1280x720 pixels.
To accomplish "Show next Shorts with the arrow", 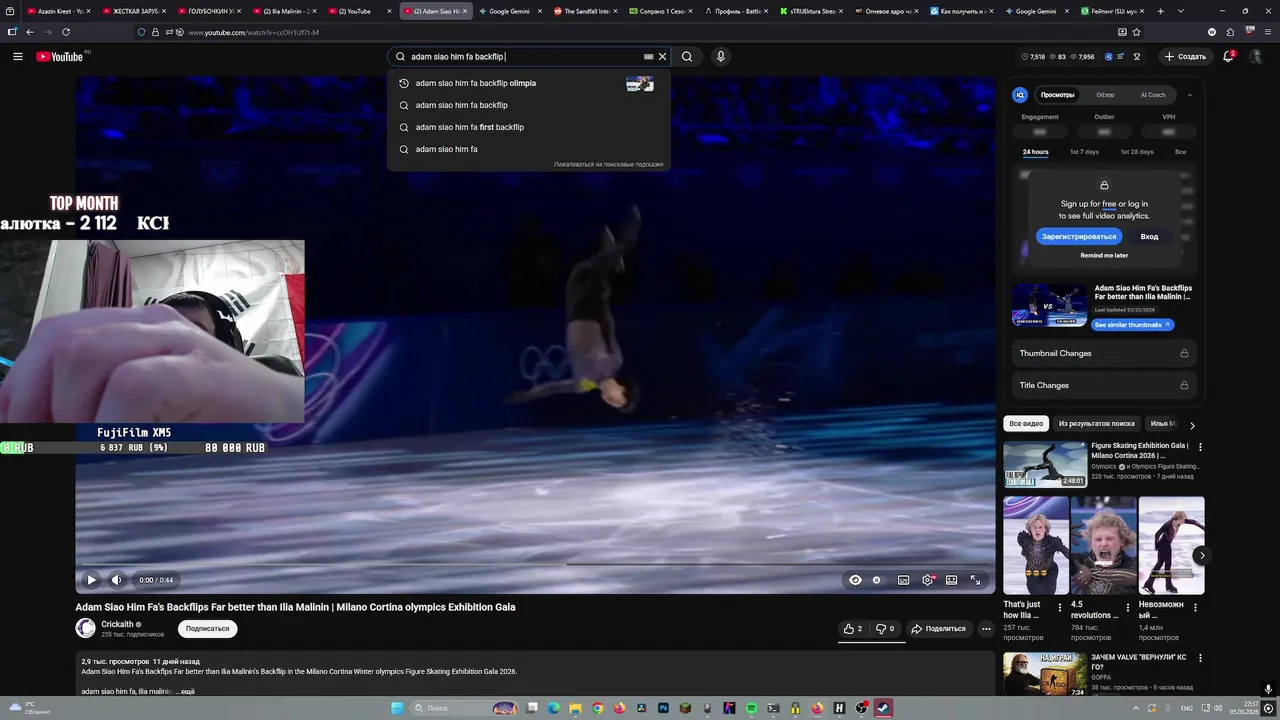I will [x=1202, y=555].
